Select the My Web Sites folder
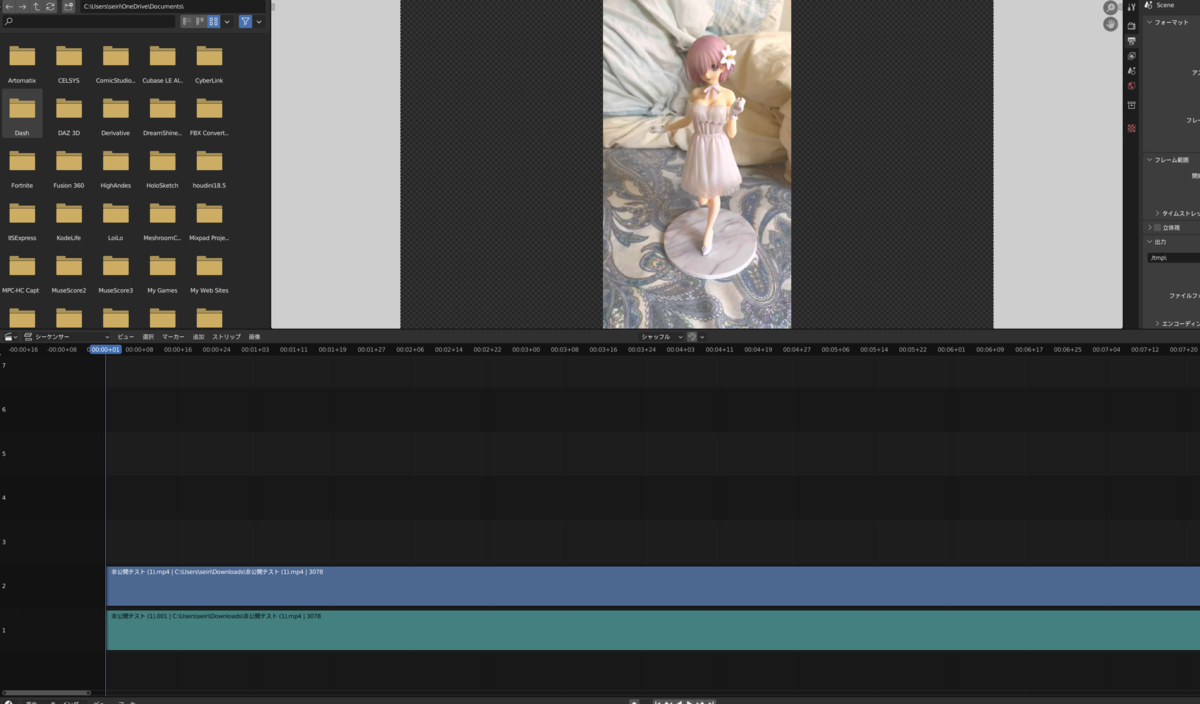Screen dimensions: 1200x704 point(209,273)
